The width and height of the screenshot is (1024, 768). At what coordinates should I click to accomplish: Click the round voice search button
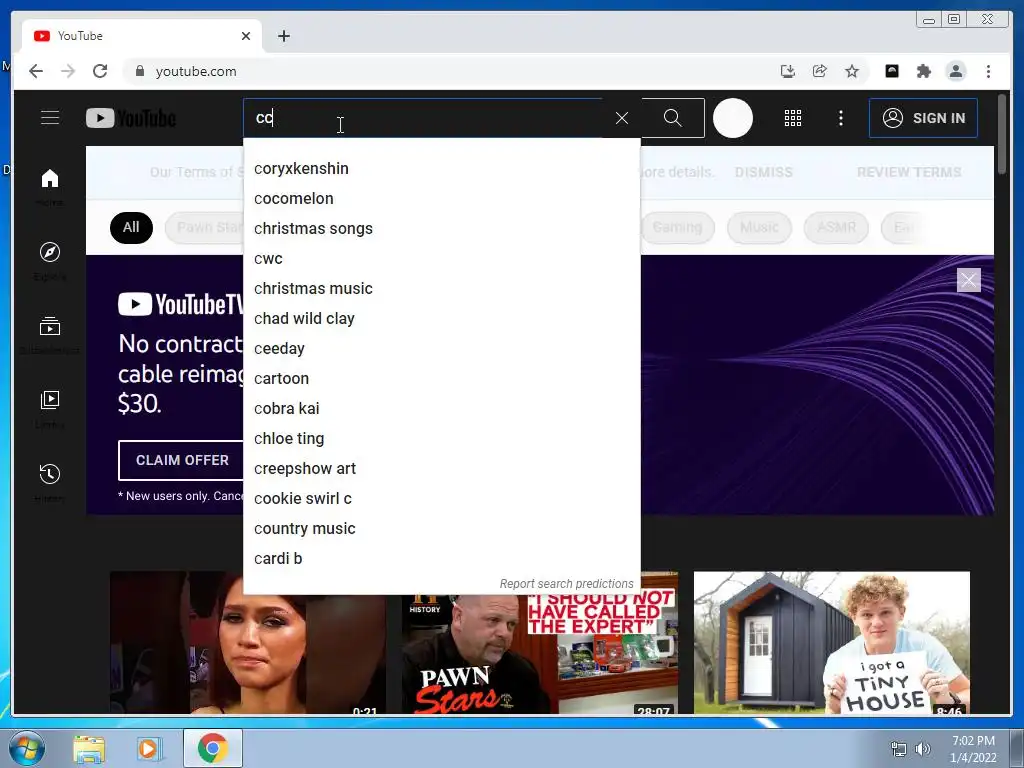tap(733, 118)
